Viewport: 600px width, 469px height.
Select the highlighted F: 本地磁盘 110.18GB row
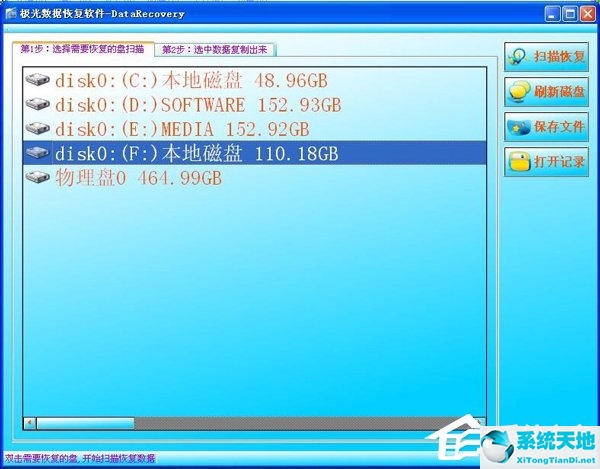click(196, 153)
